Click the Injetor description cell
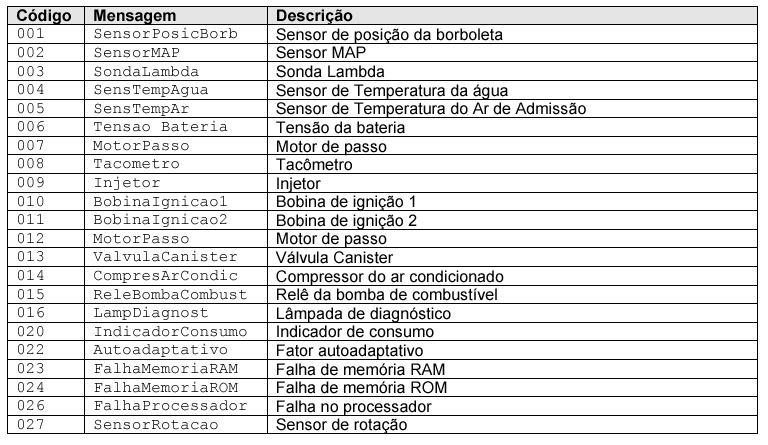The image size is (768, 445). coord(298,183)
